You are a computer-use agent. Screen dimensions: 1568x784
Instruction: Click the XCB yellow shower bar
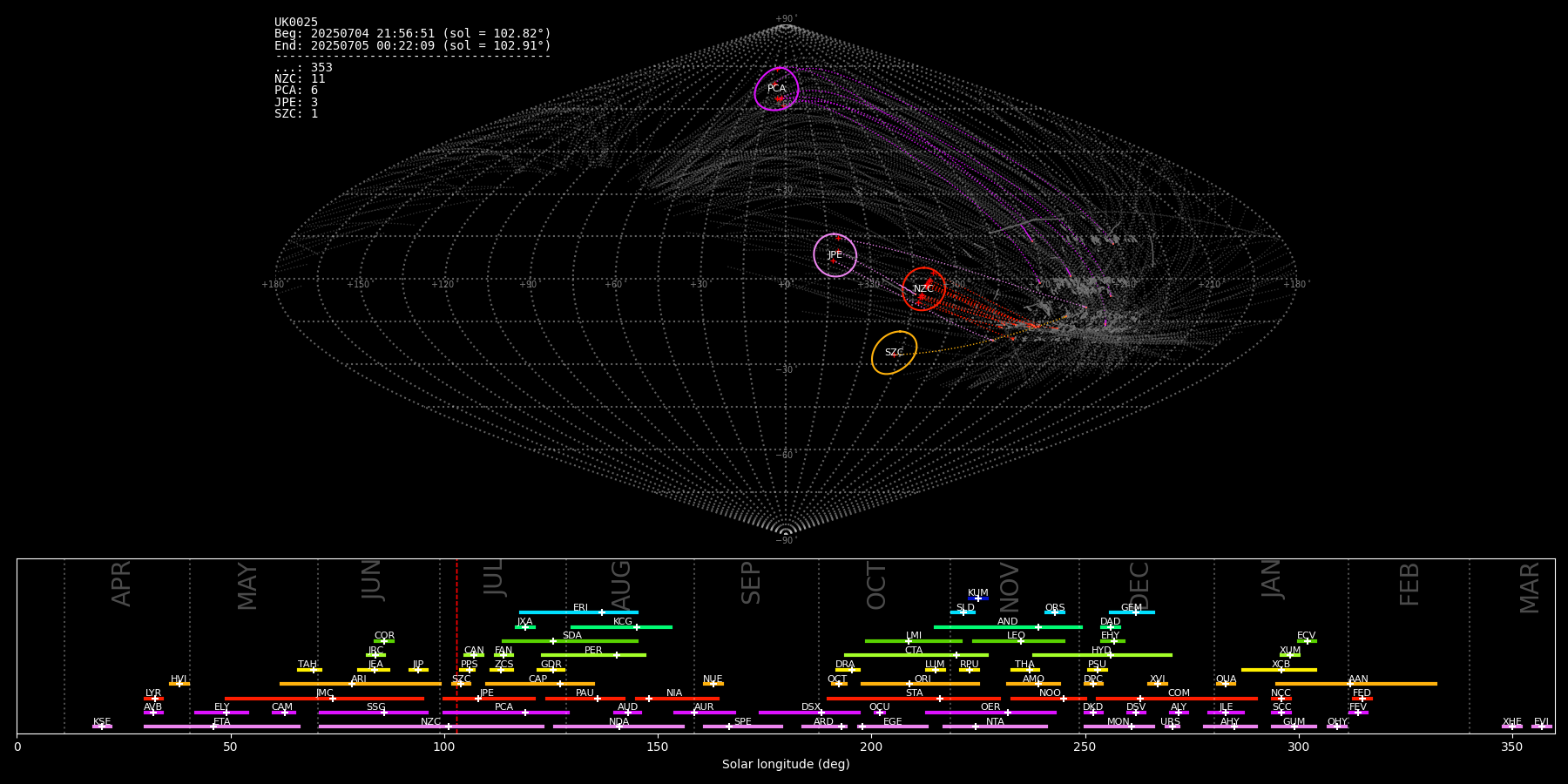1279,670
